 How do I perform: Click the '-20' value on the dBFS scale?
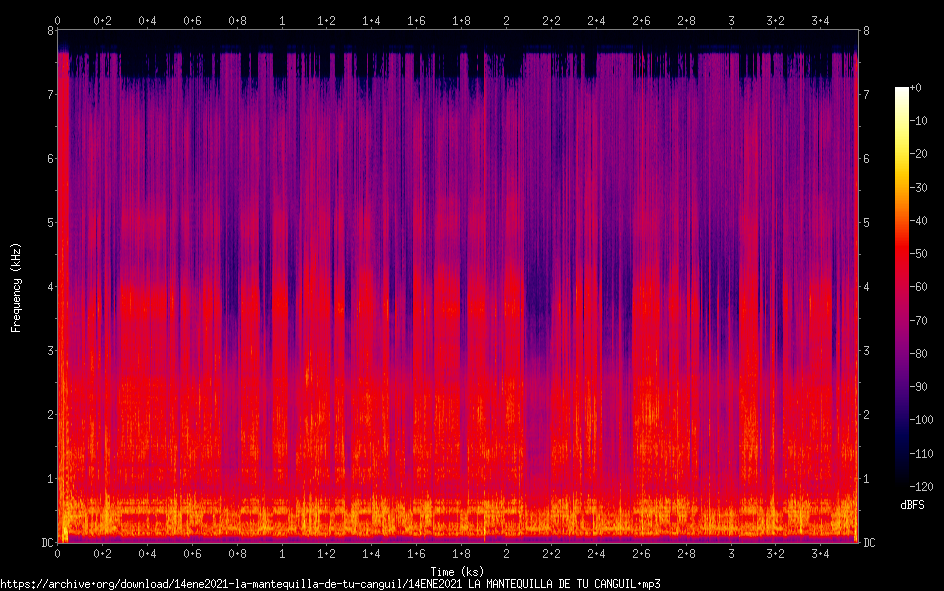(918, 154)
